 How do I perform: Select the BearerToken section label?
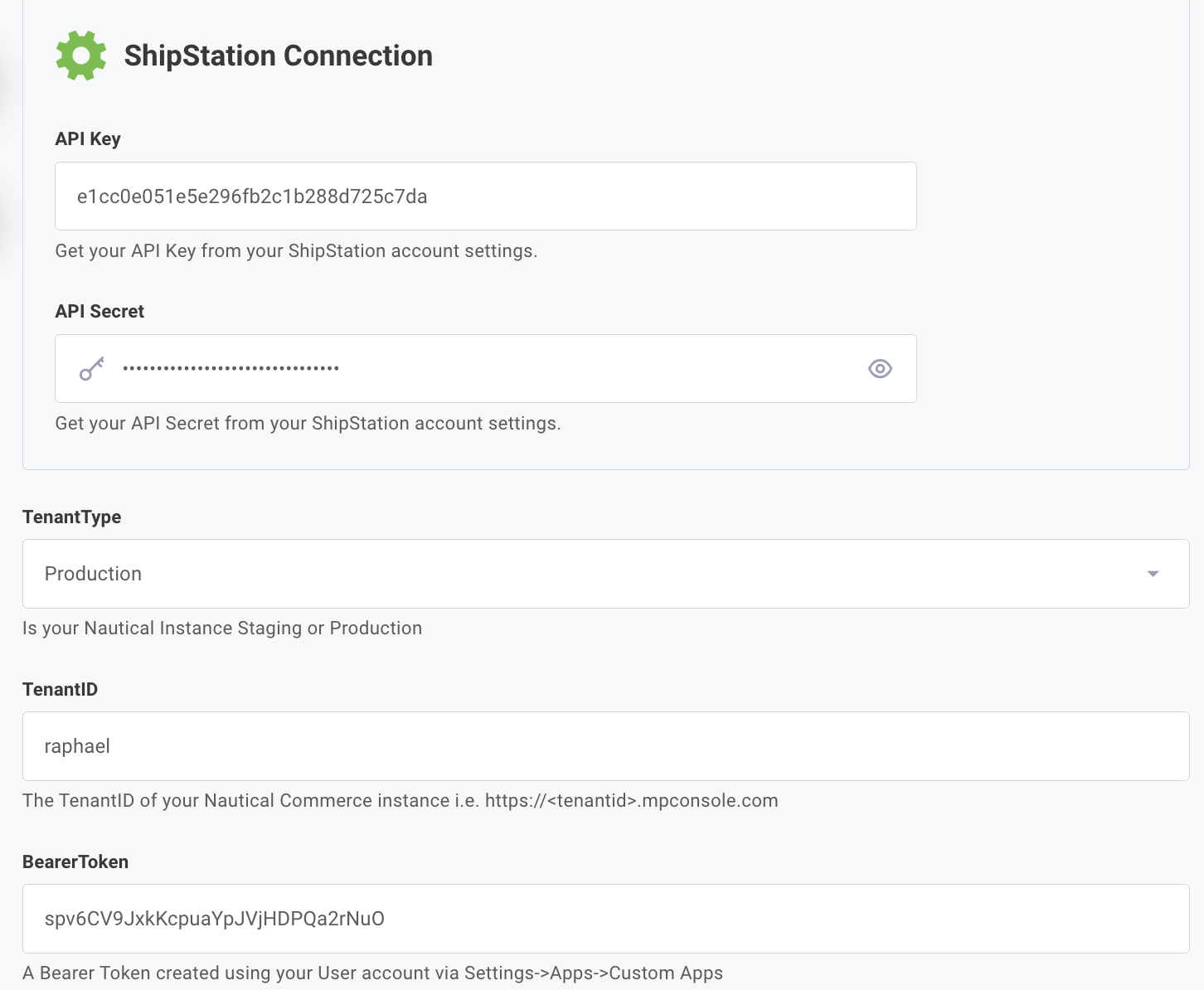pyautogui.click(x=75, y=861)
